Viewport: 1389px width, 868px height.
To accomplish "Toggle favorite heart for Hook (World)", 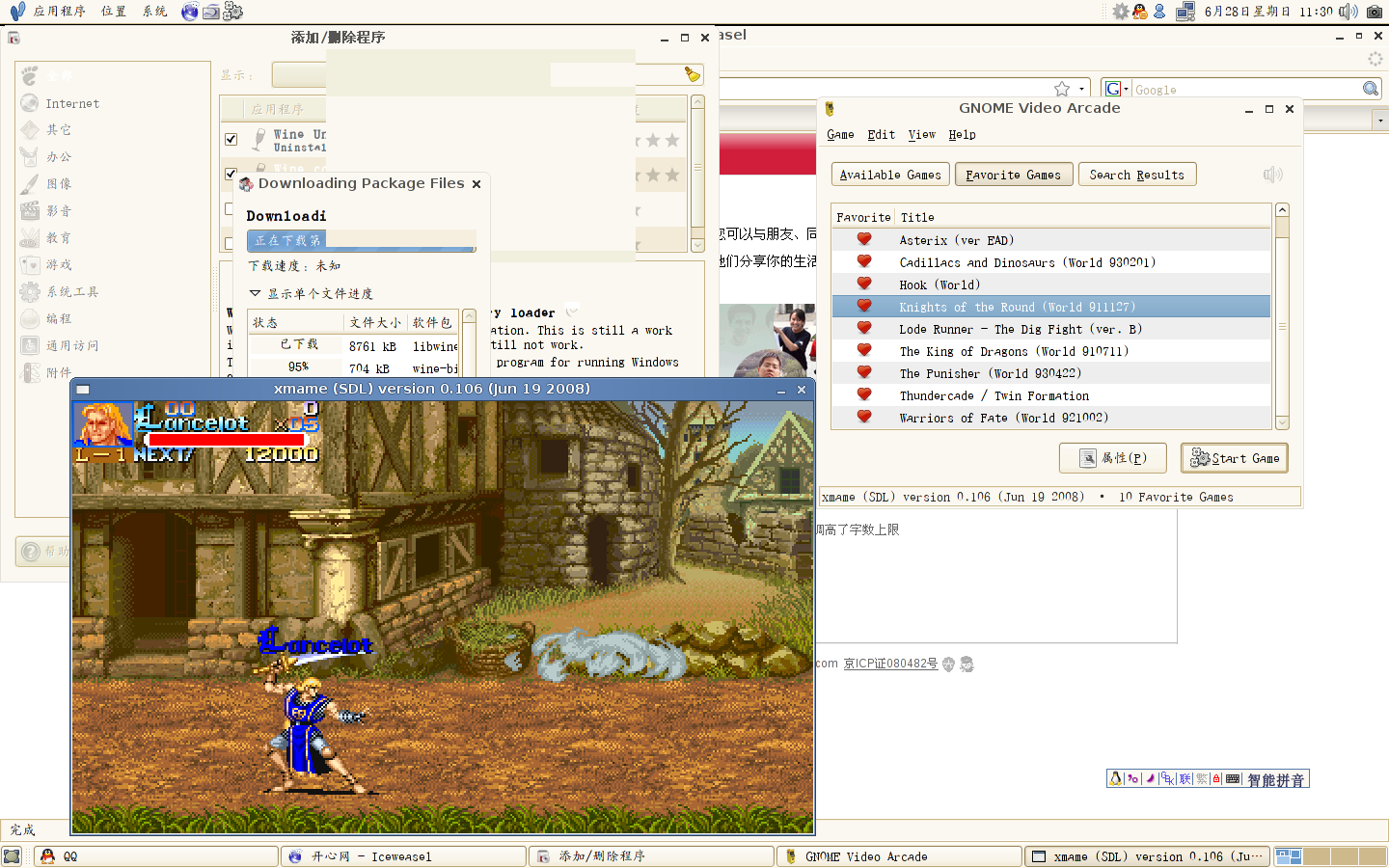I will [x=864, y=284].
